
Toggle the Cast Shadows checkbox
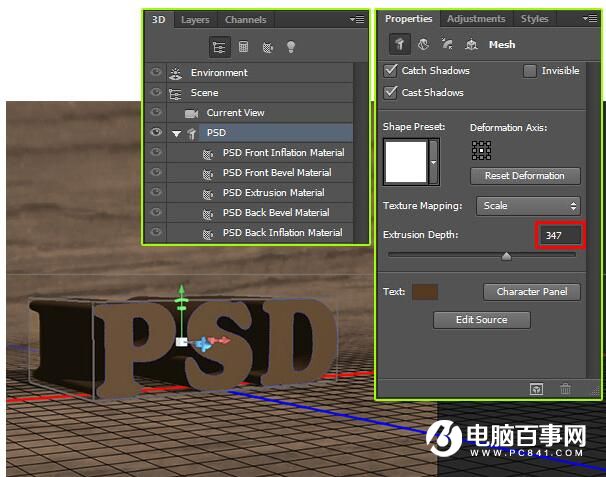pyautogui.click(x=390, y=93)
